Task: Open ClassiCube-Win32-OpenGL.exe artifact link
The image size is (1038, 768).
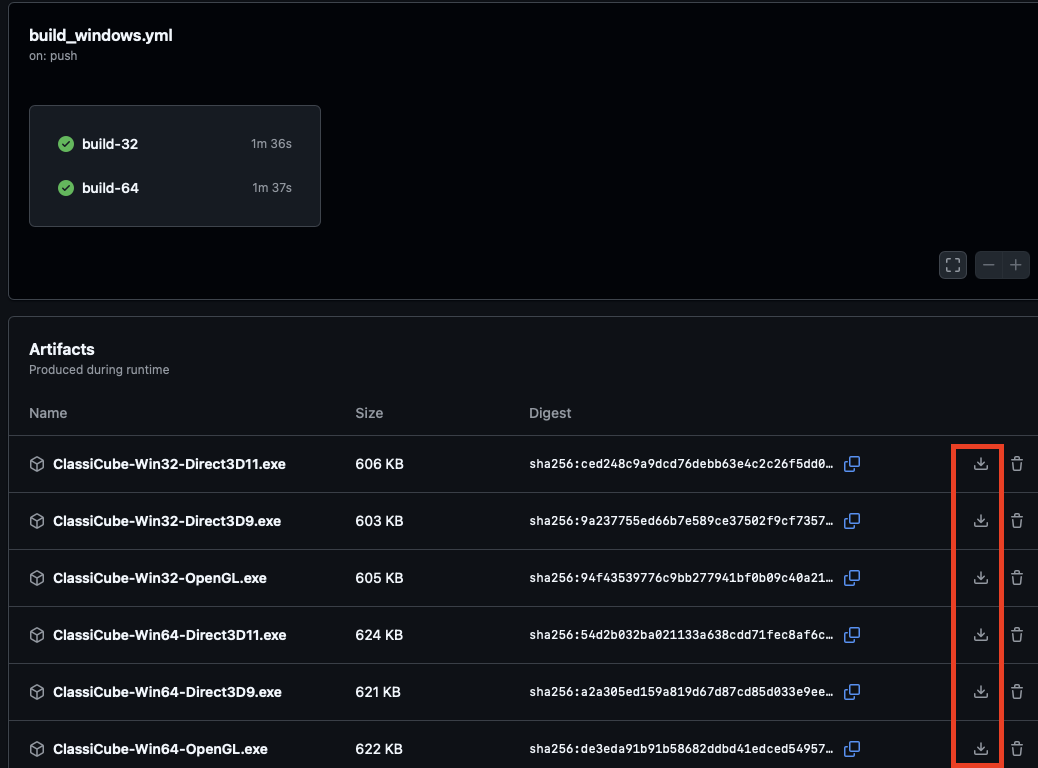Action: tap(160, 578)
